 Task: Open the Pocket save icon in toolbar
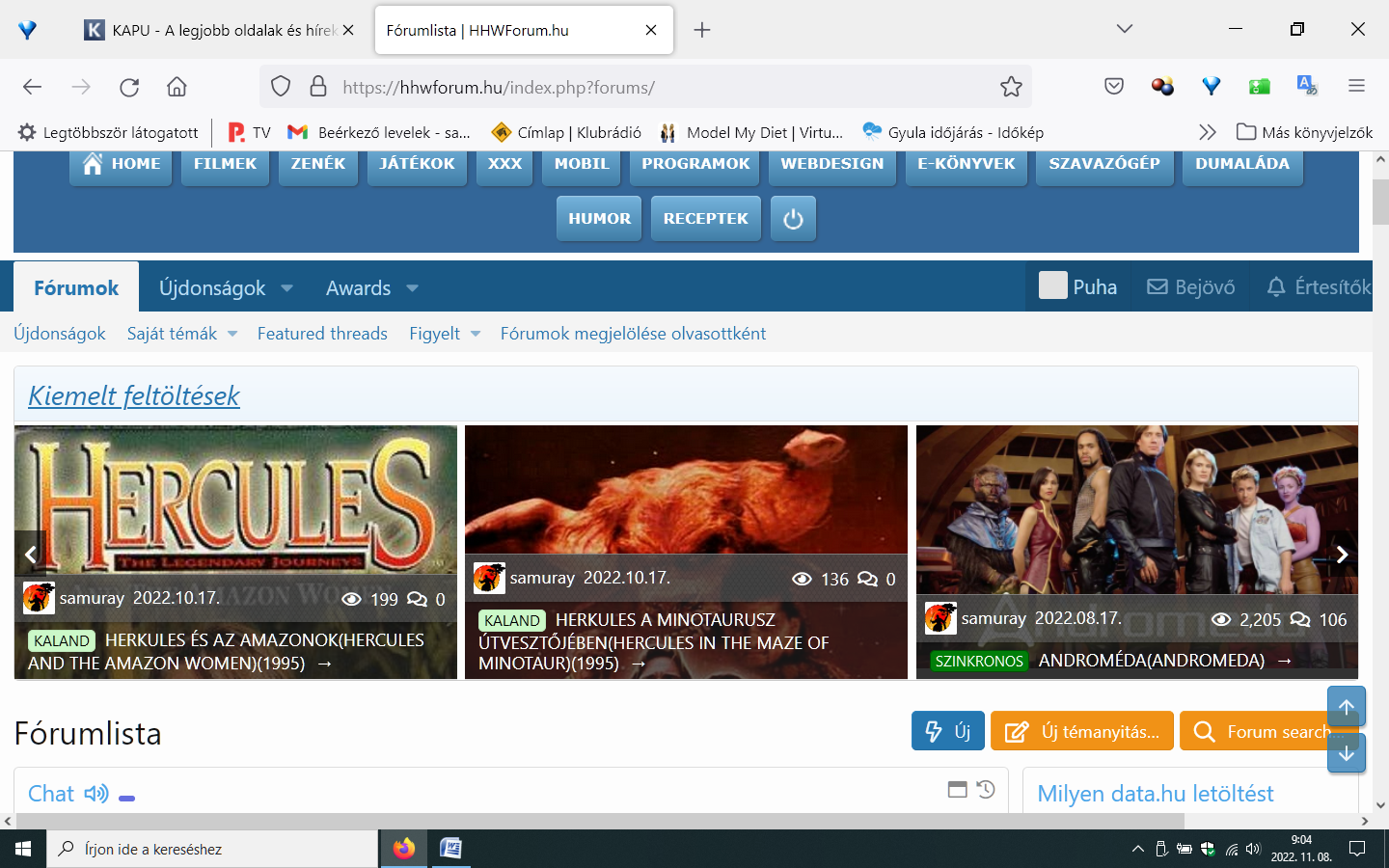(1114, 87)
